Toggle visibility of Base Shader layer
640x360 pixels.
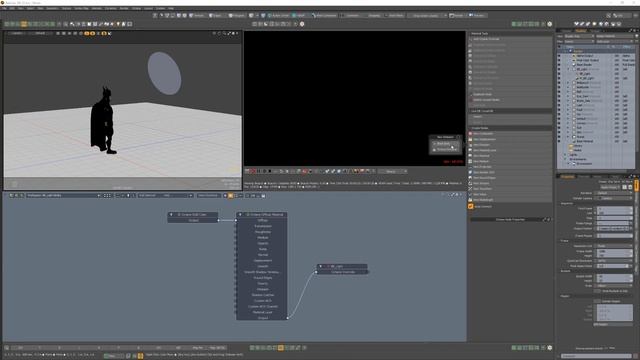pos(559,64)
